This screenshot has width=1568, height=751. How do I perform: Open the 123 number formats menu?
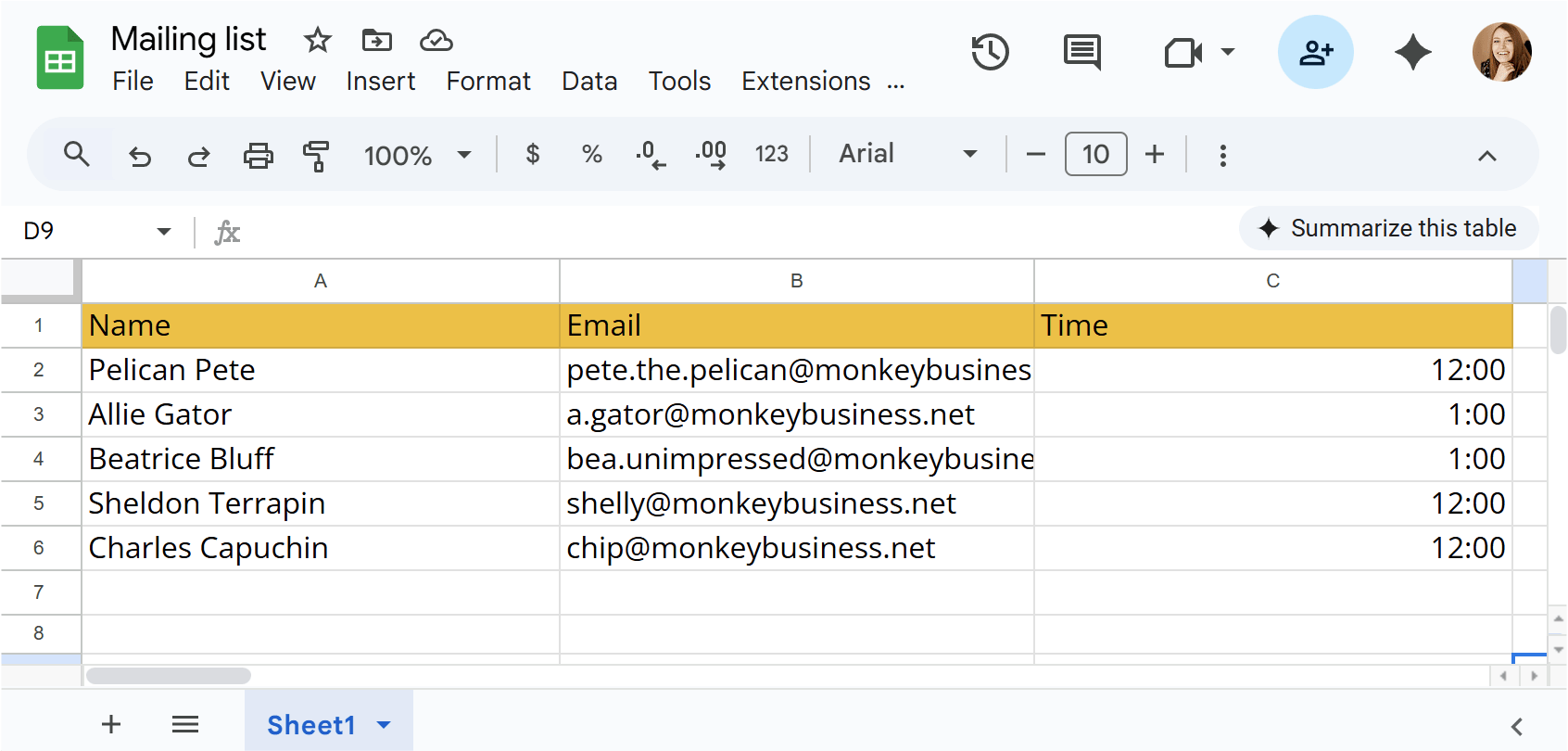(x=771, y=154)
